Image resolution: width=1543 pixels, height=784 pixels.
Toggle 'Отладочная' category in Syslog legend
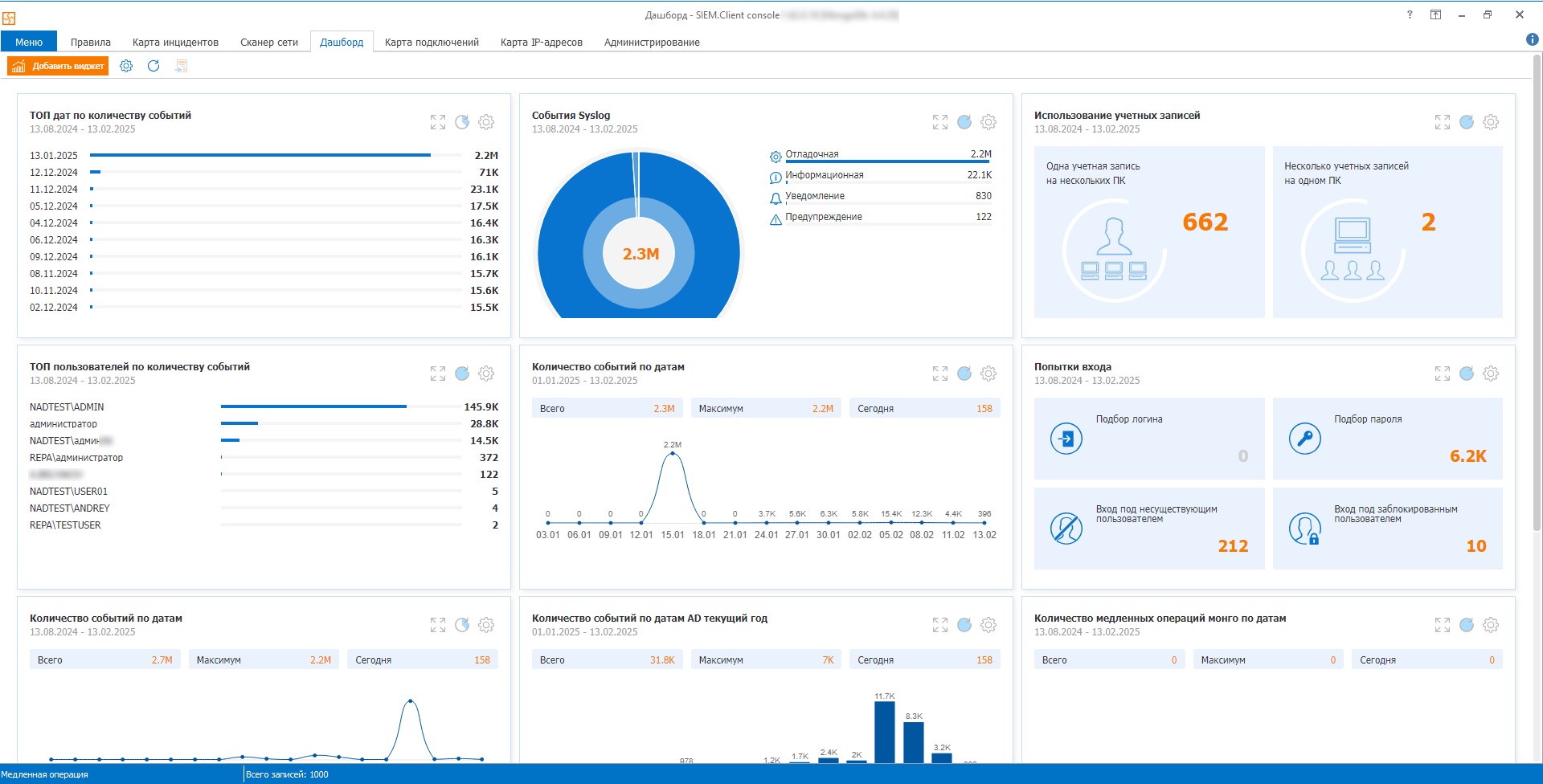(812, 154)
